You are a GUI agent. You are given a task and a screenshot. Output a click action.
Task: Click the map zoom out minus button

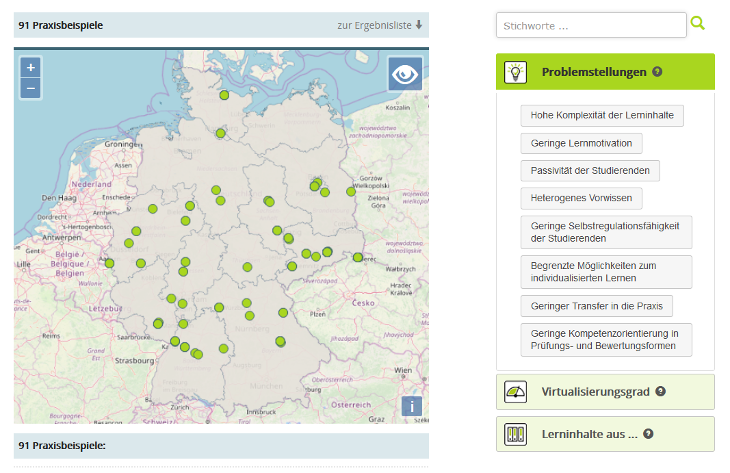(x=31, y=88)
